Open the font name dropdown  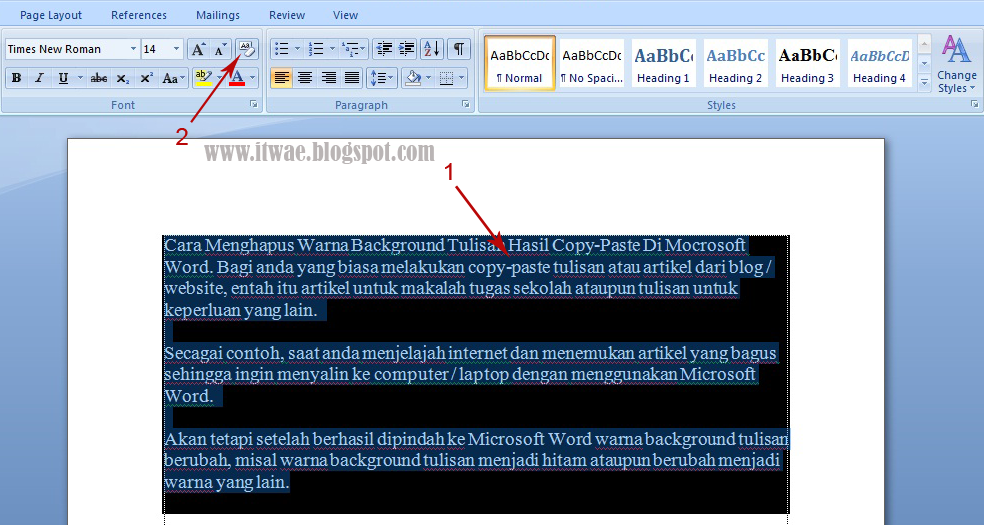[133, 49]
